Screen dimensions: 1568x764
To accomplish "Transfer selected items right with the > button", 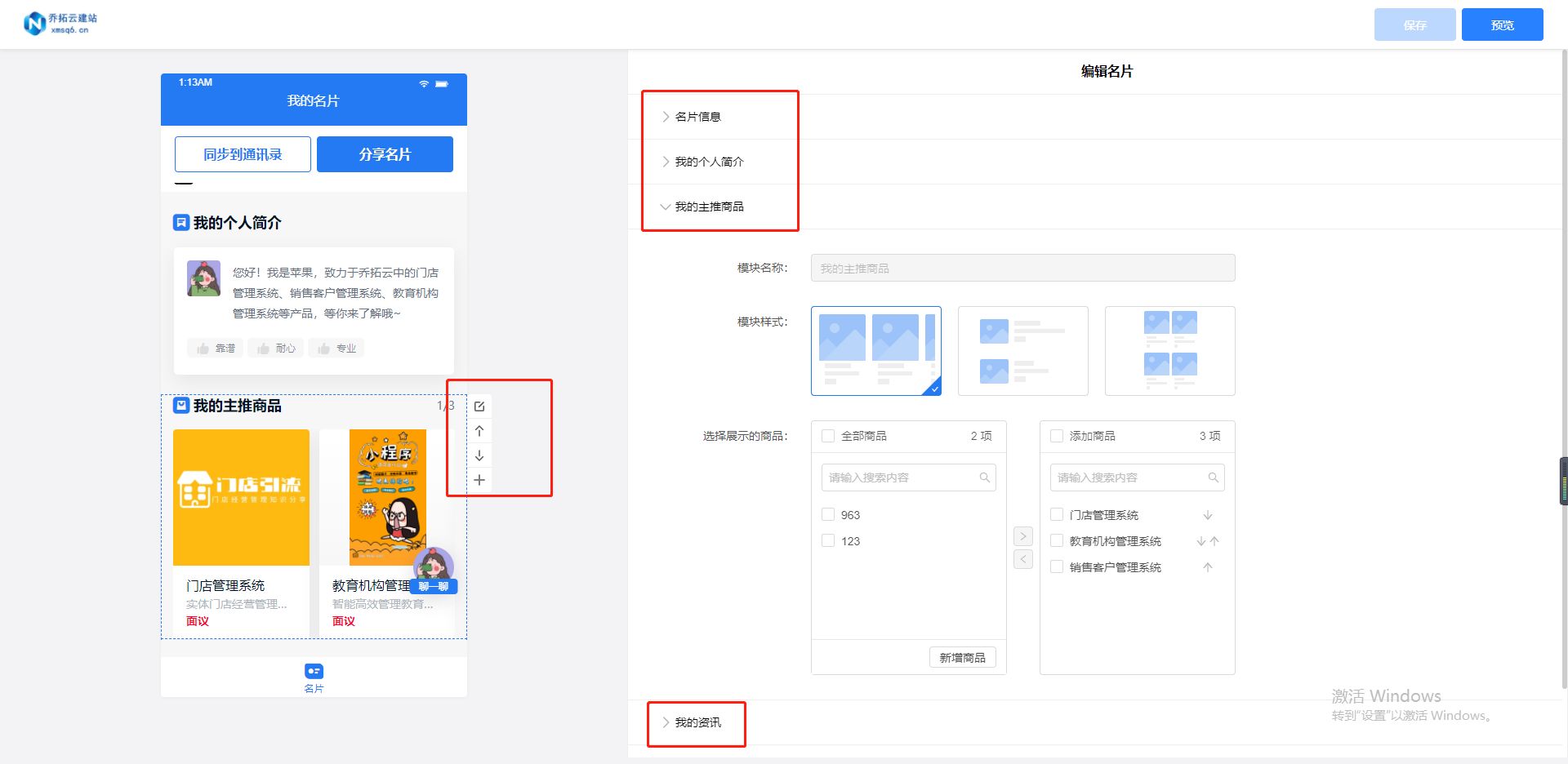I will [1023, 536].
